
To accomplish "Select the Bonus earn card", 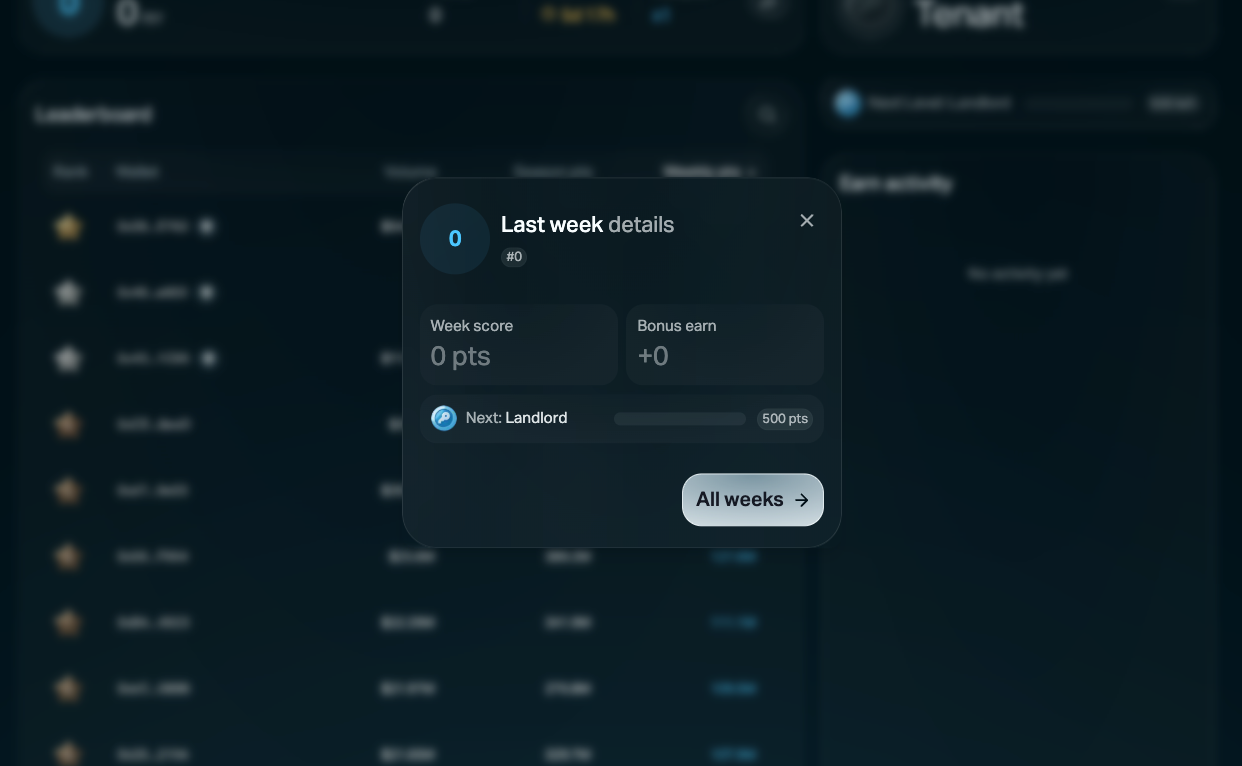I will pos(724,344).
